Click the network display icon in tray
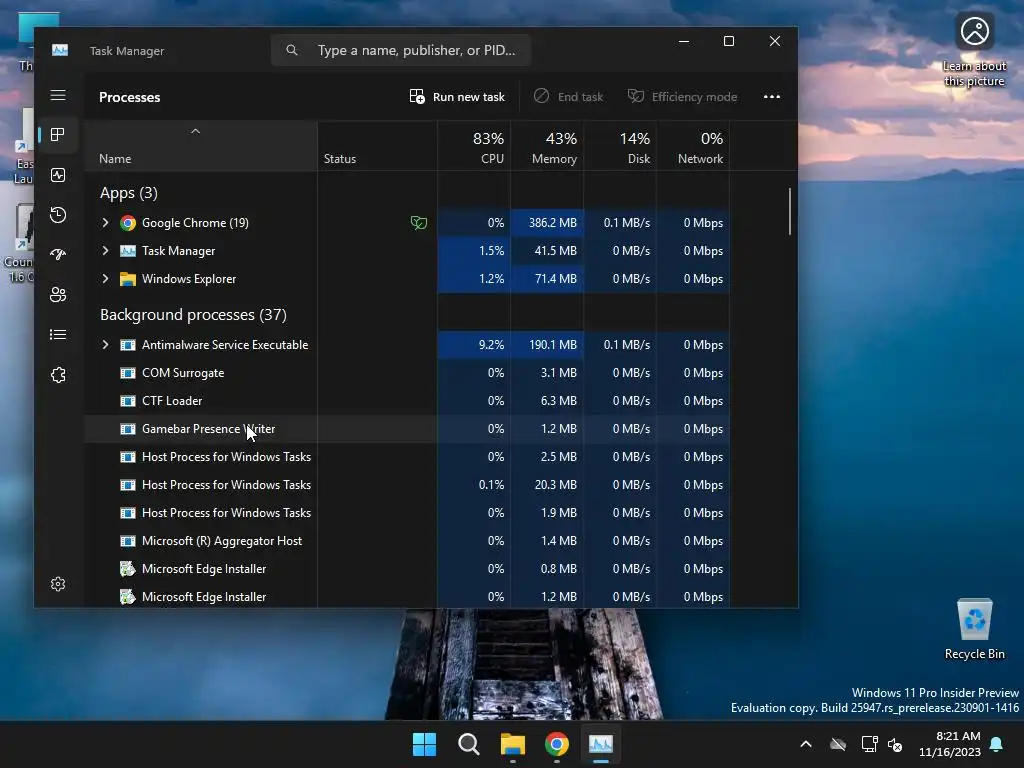Image resolution: width=1024 pixels, height=768 pixels. tap(869, 744)
